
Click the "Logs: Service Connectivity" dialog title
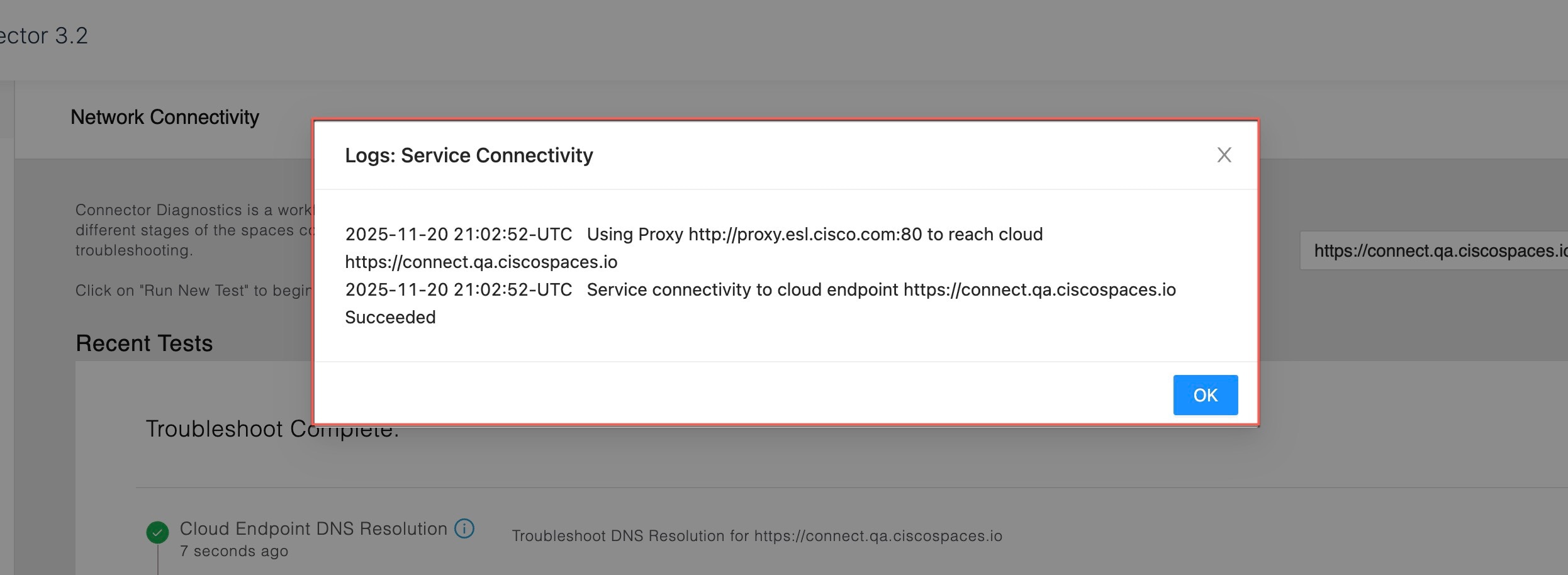click(469, 155)
